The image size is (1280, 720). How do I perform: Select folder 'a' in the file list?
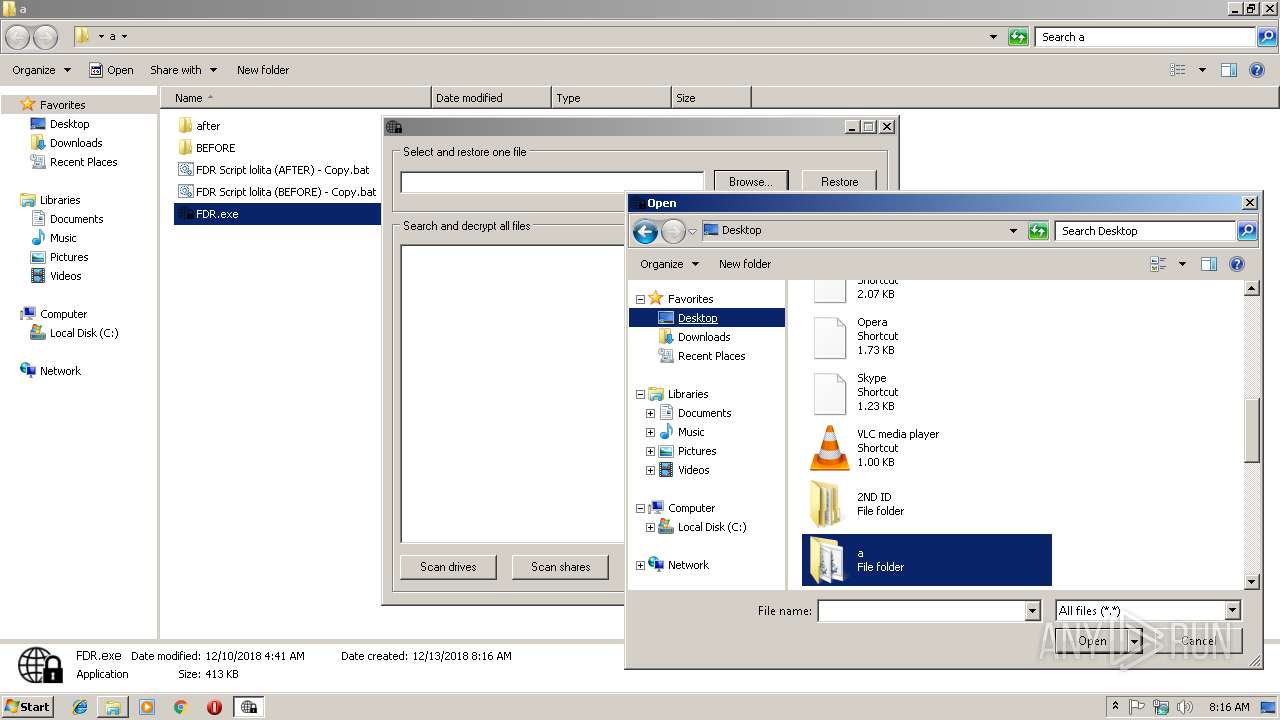[x=926, y=560]
